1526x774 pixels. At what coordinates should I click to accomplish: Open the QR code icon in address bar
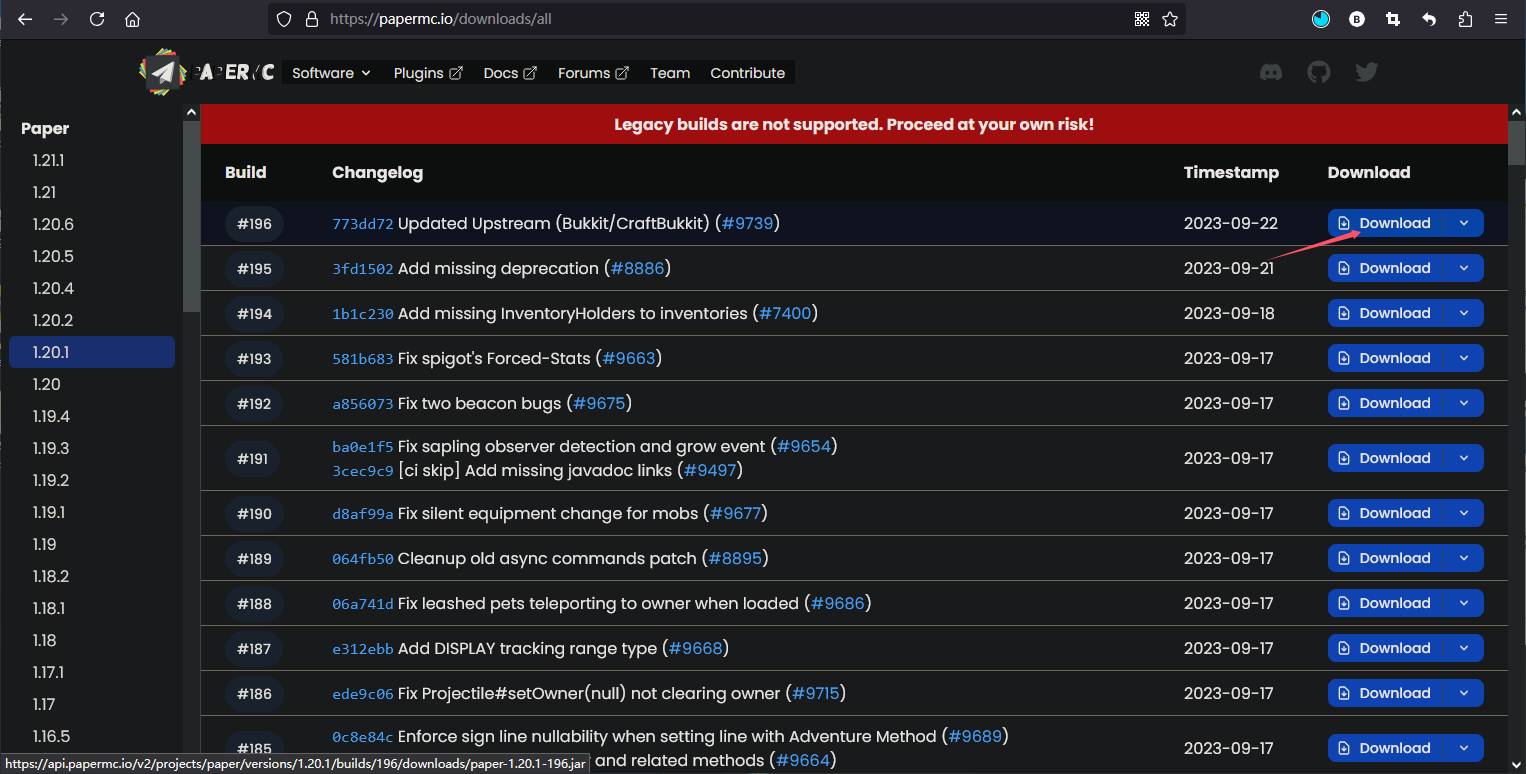(x=1142, y=19)
